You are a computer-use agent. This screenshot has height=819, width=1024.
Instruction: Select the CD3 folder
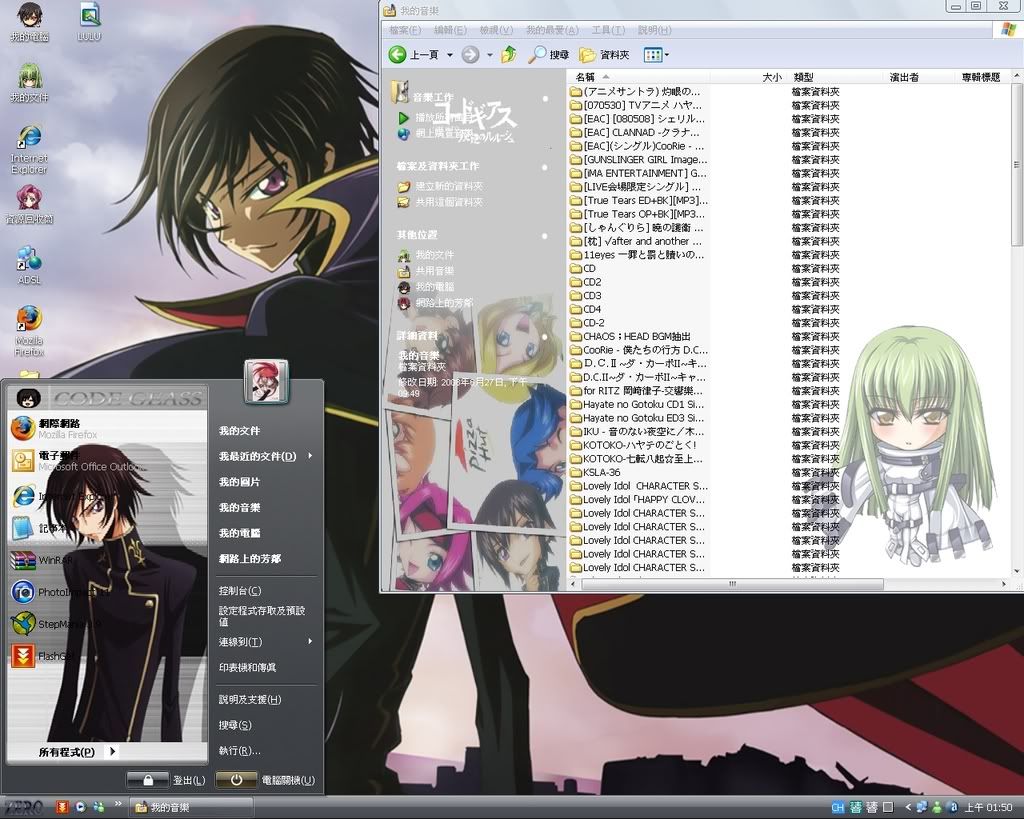[x=586, y=295]
